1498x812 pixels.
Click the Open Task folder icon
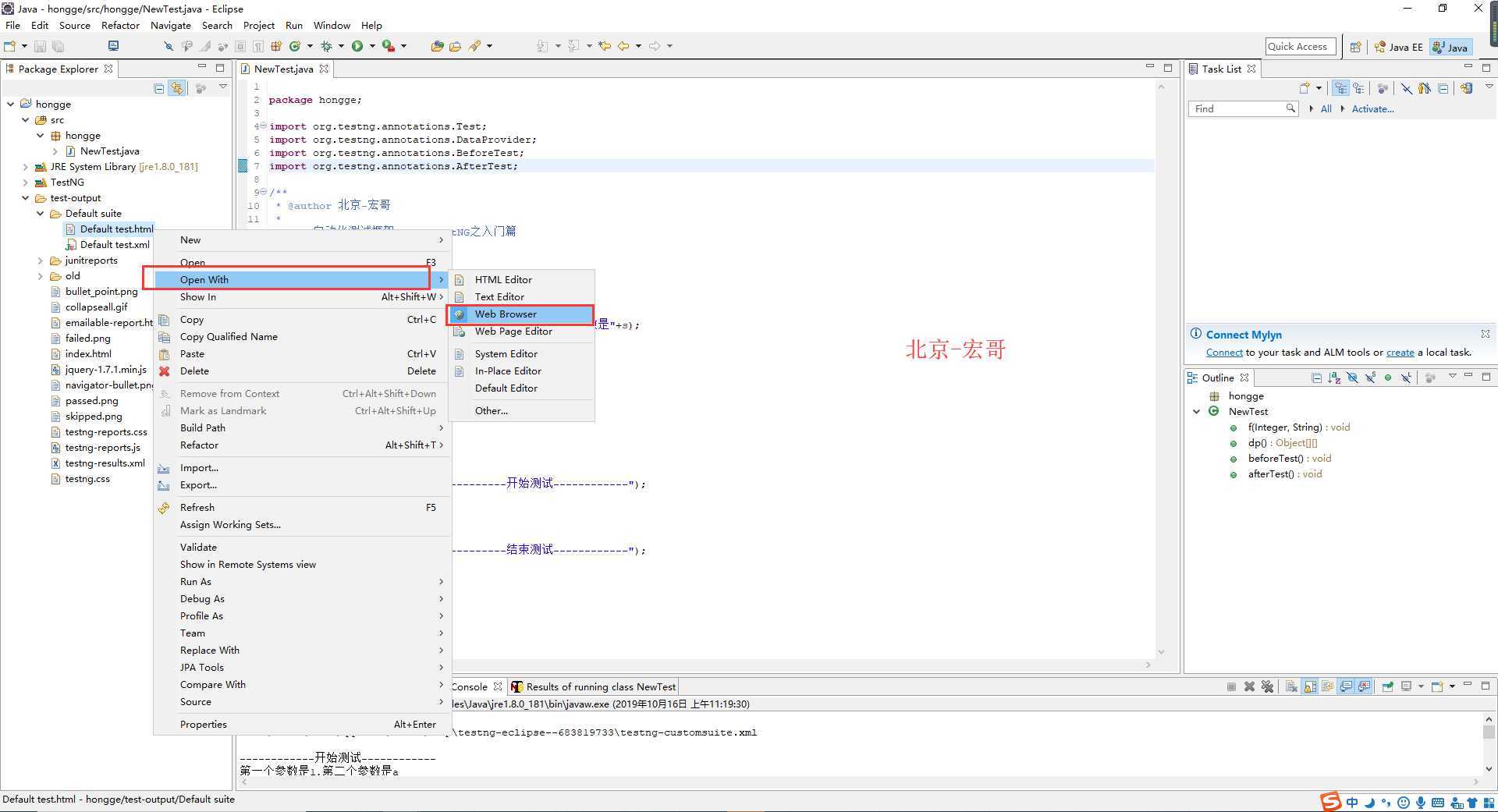point(456,46)
